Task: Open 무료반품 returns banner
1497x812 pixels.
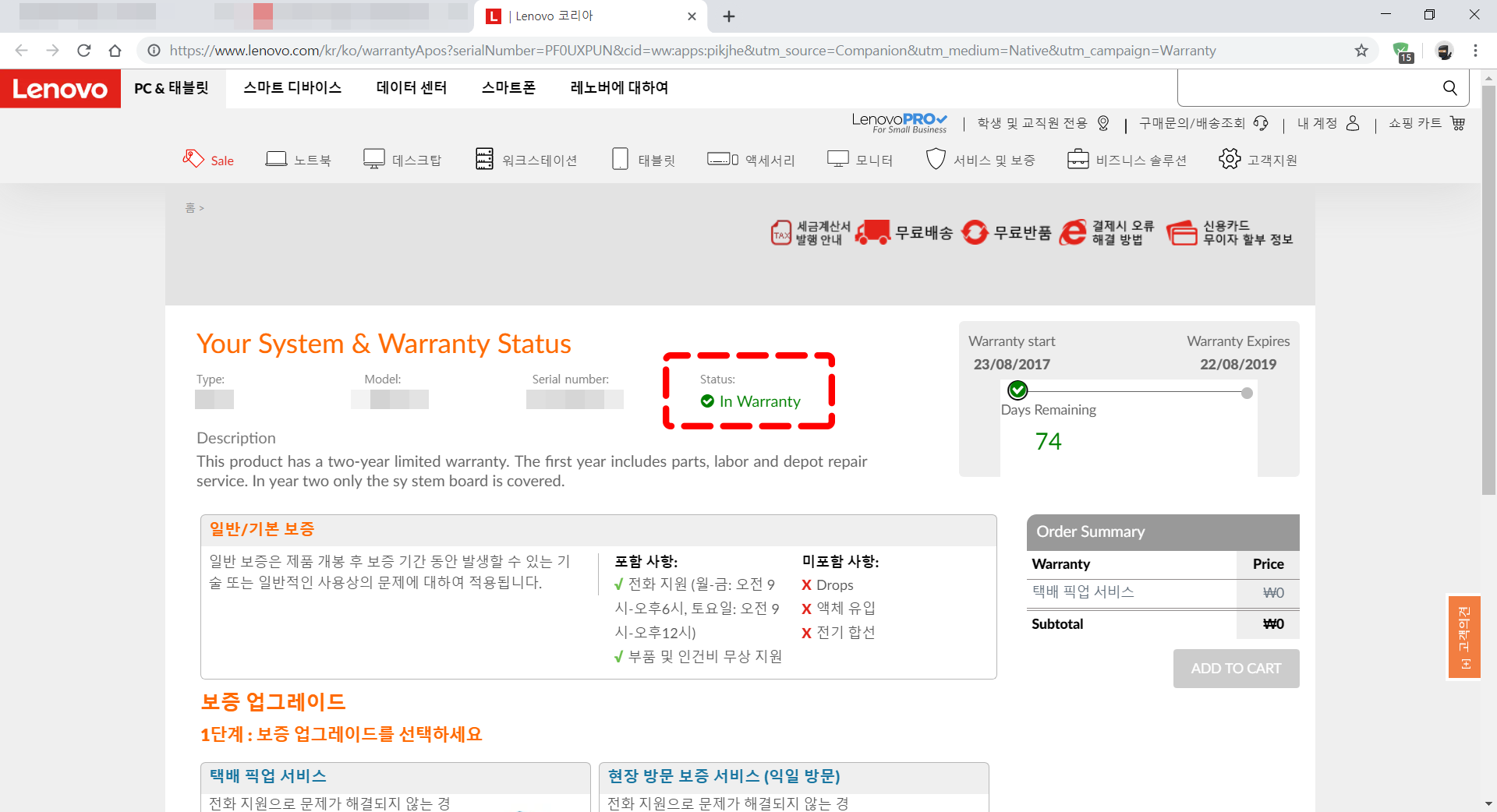Action: 1006,232
